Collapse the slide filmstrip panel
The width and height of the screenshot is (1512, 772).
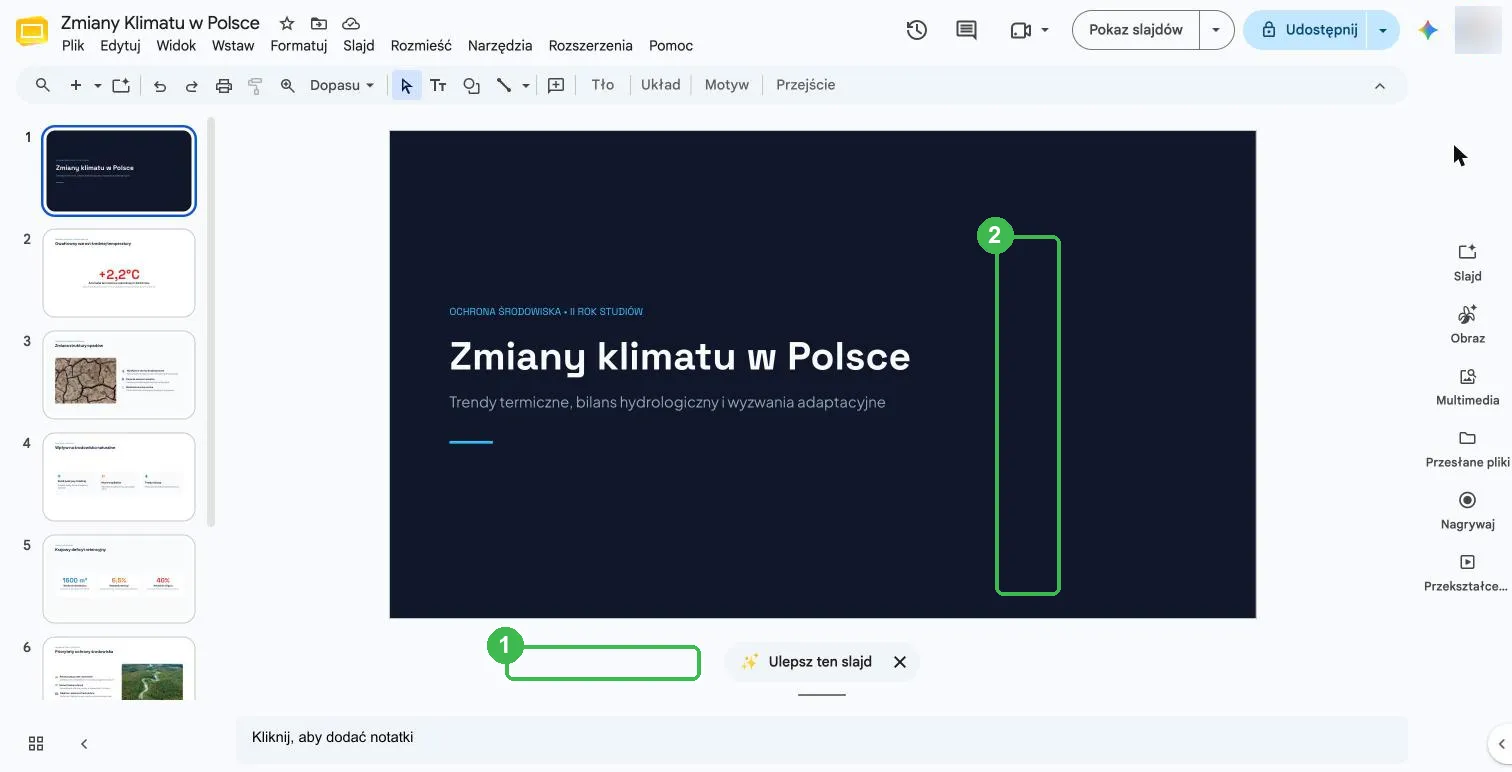pos(84,743)
